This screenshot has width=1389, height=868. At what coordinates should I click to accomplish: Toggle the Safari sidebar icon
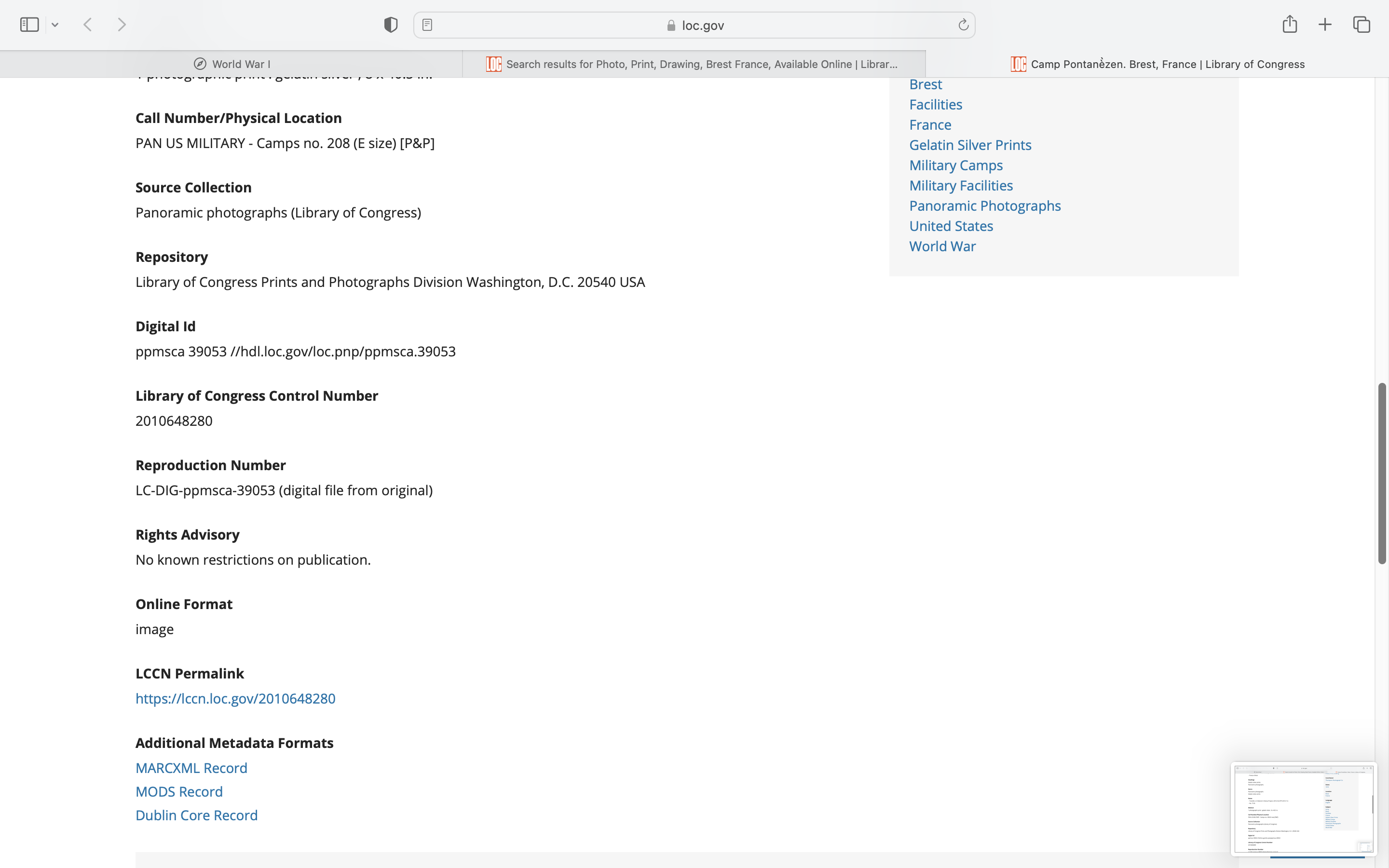(x=29, y=25)
